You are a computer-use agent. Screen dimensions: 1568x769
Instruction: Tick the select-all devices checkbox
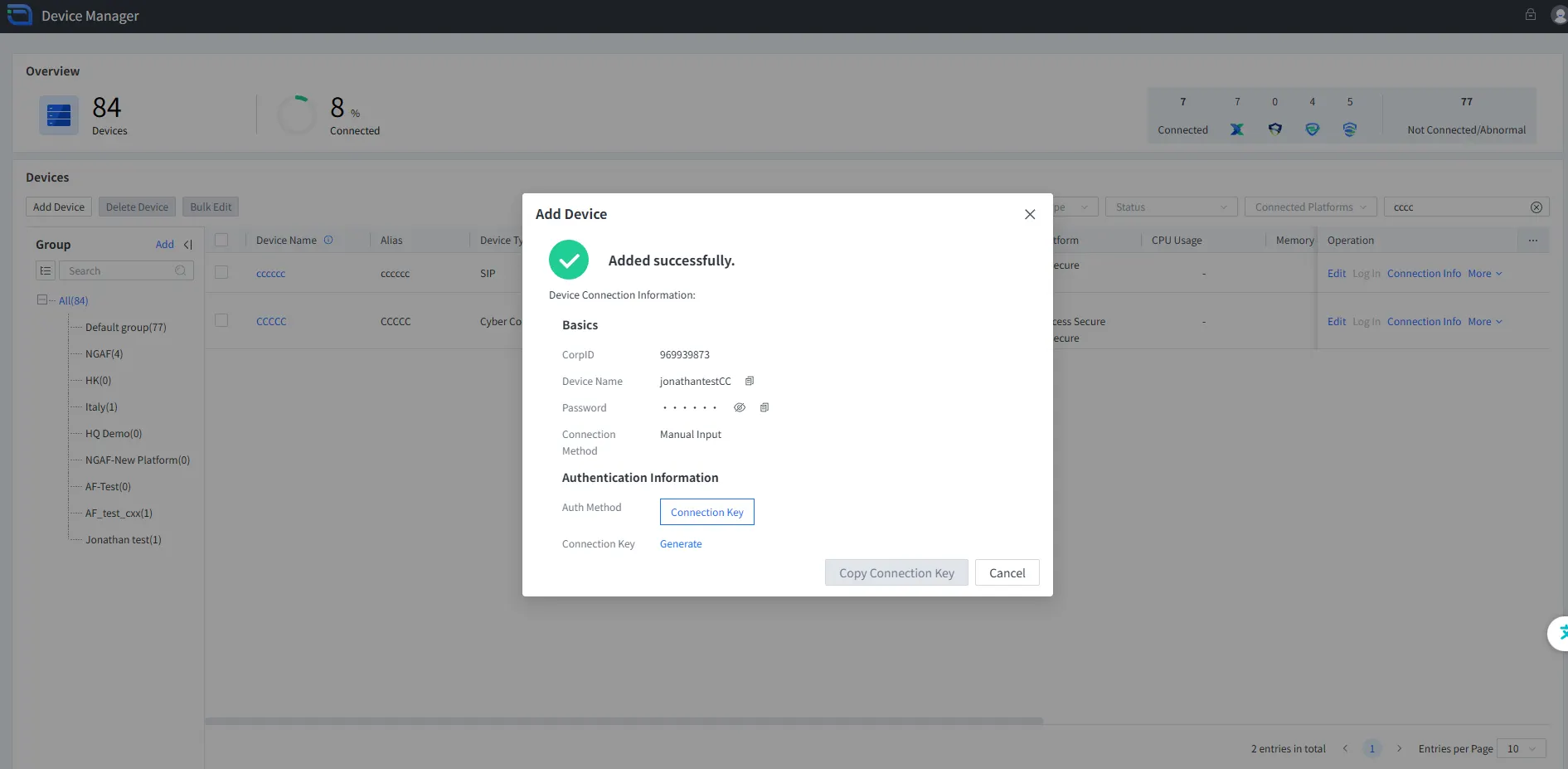coord(221,241)
